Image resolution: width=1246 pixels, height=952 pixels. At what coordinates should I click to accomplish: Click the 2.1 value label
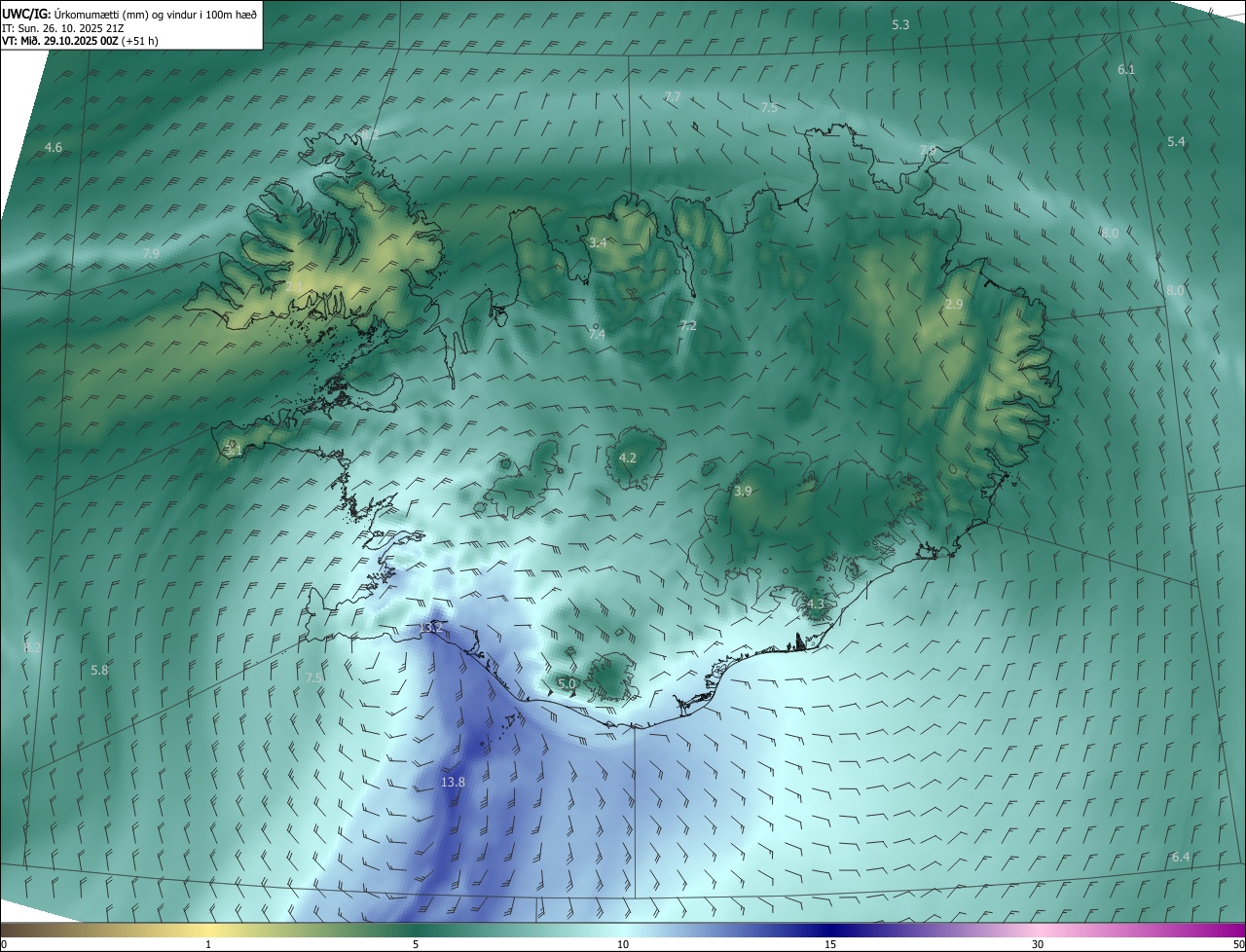[x=294, y=286]
